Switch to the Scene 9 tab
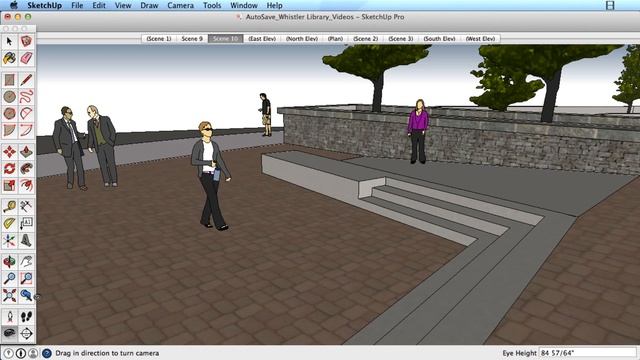 pyautogui.click(x=192, y=38)
